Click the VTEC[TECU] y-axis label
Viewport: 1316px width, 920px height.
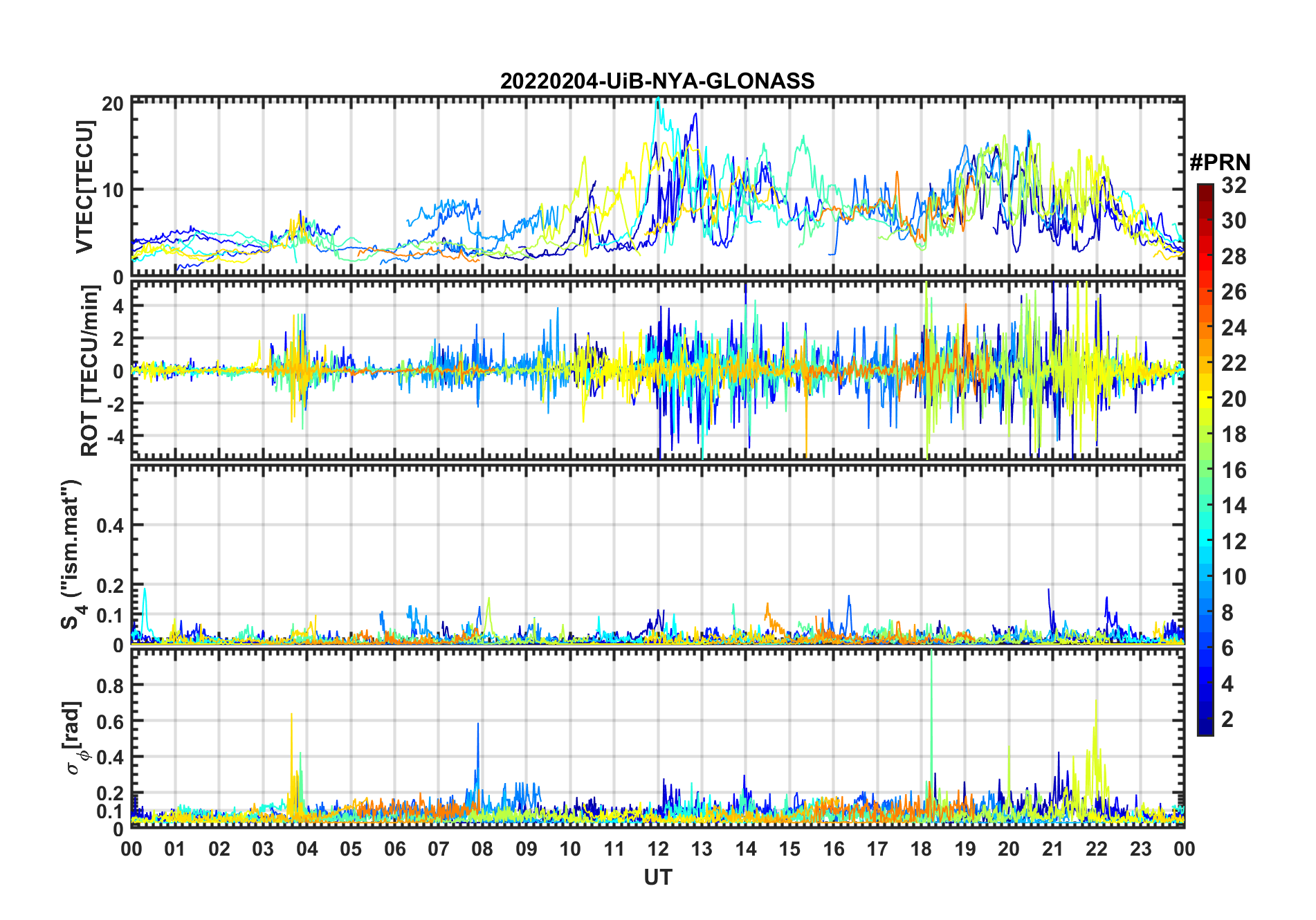(x=84, y=187)
